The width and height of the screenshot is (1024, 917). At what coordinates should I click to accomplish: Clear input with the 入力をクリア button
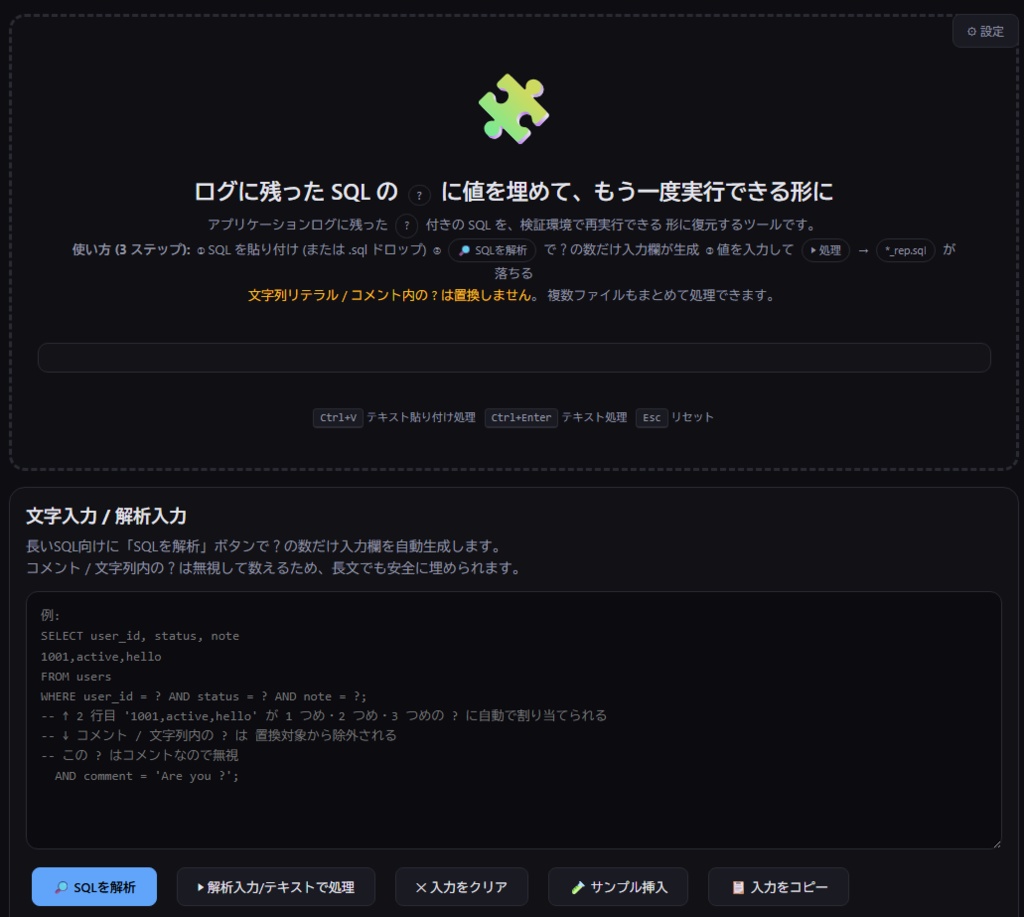pos(461,886)
